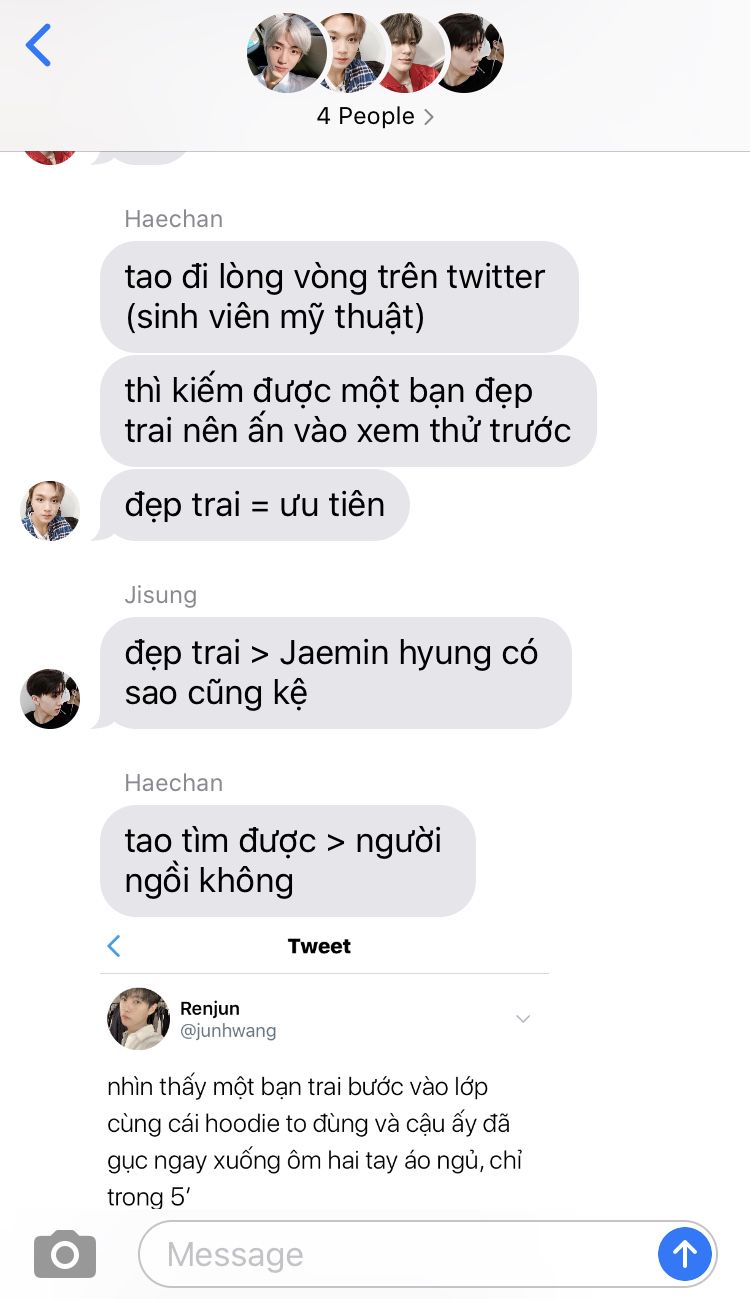
Task: Tap the last group avatar in header
Action: coord(466,53)
